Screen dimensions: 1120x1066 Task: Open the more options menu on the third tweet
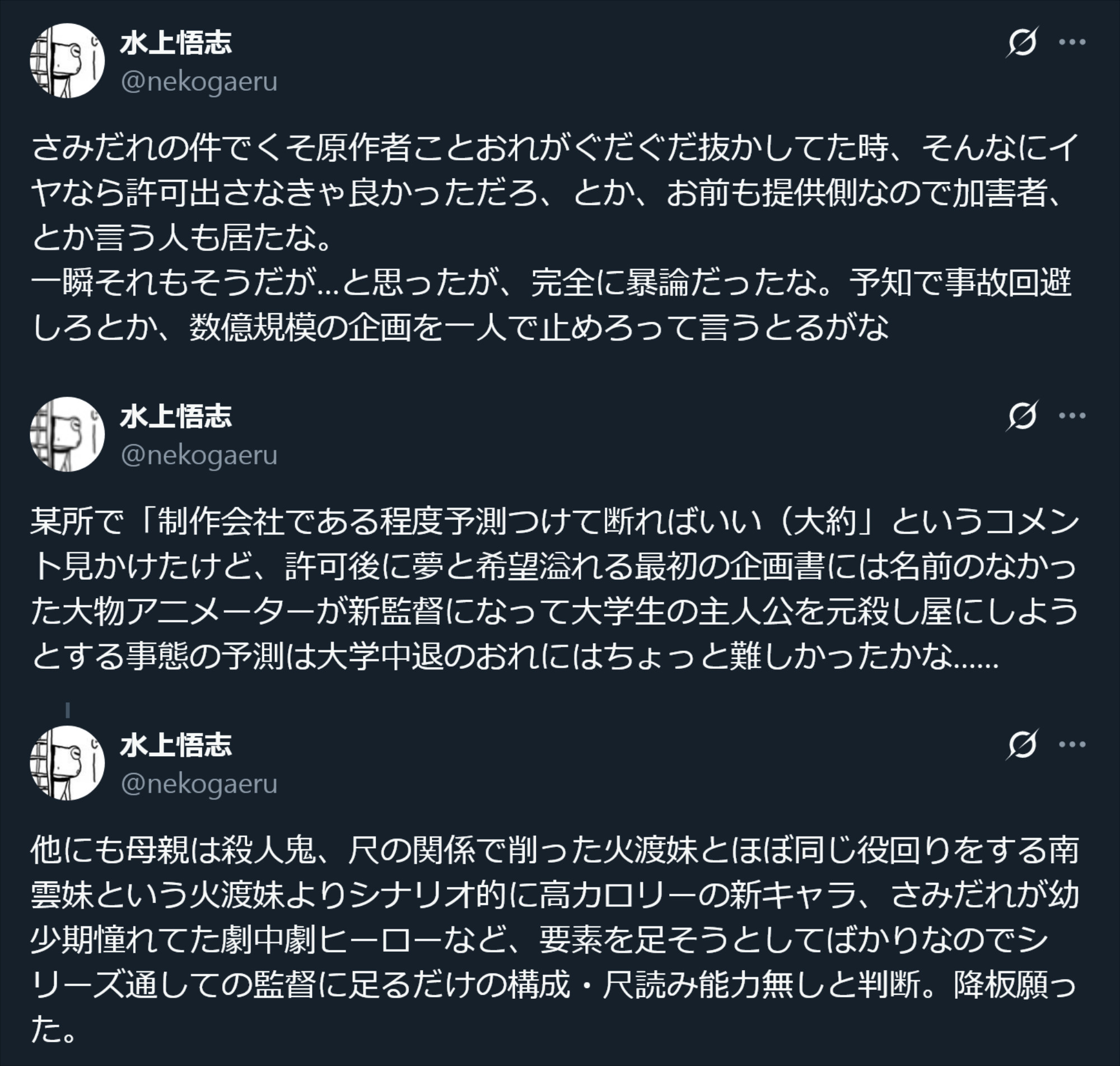click(1072, 744)
